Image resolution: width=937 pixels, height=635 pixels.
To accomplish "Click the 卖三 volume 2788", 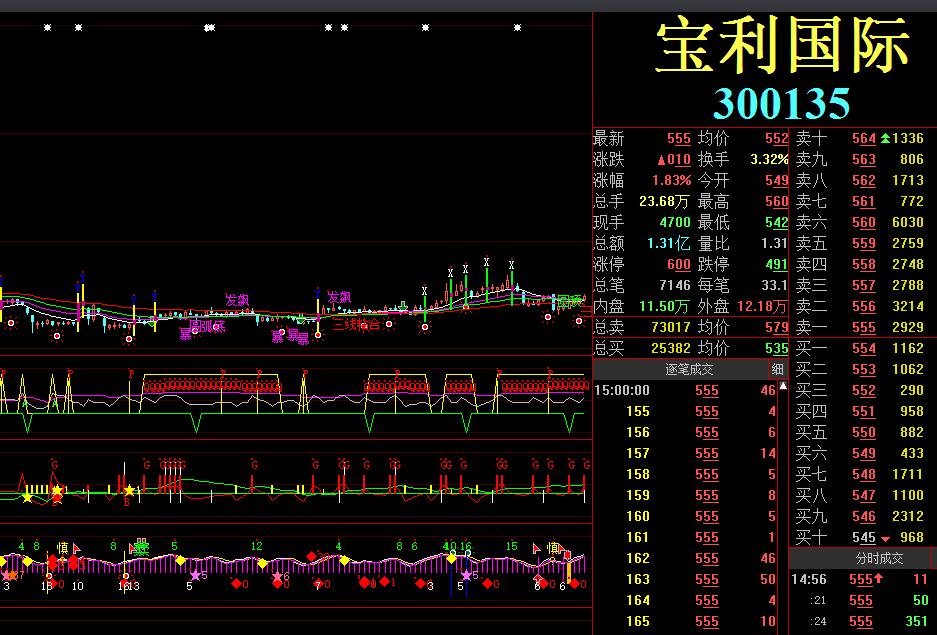I will 908,285.
